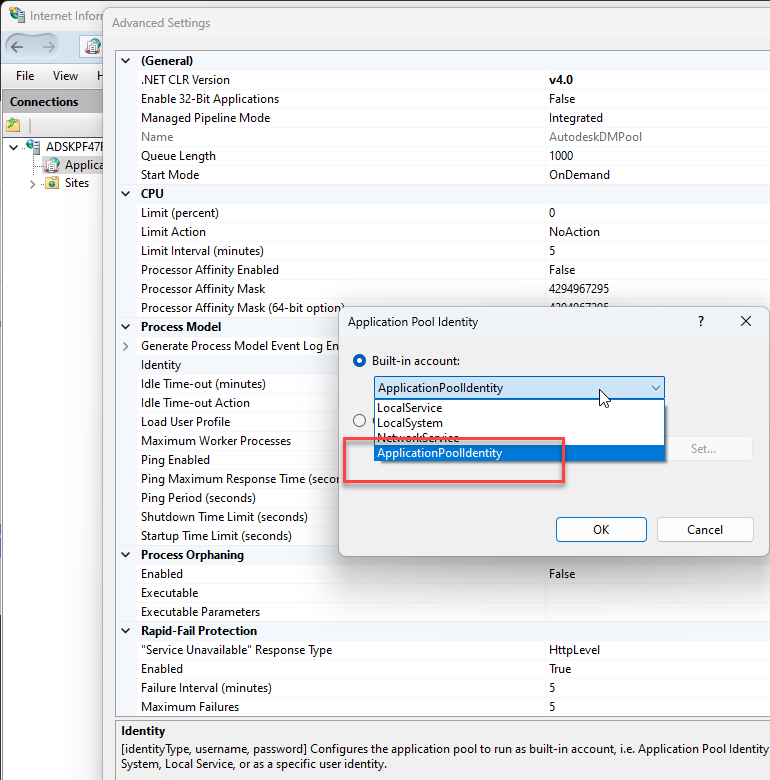Image resolution: width=770 pixels, height=780 pixels.
Task: Select the Built-in account radio button
Action: point(359,361)
